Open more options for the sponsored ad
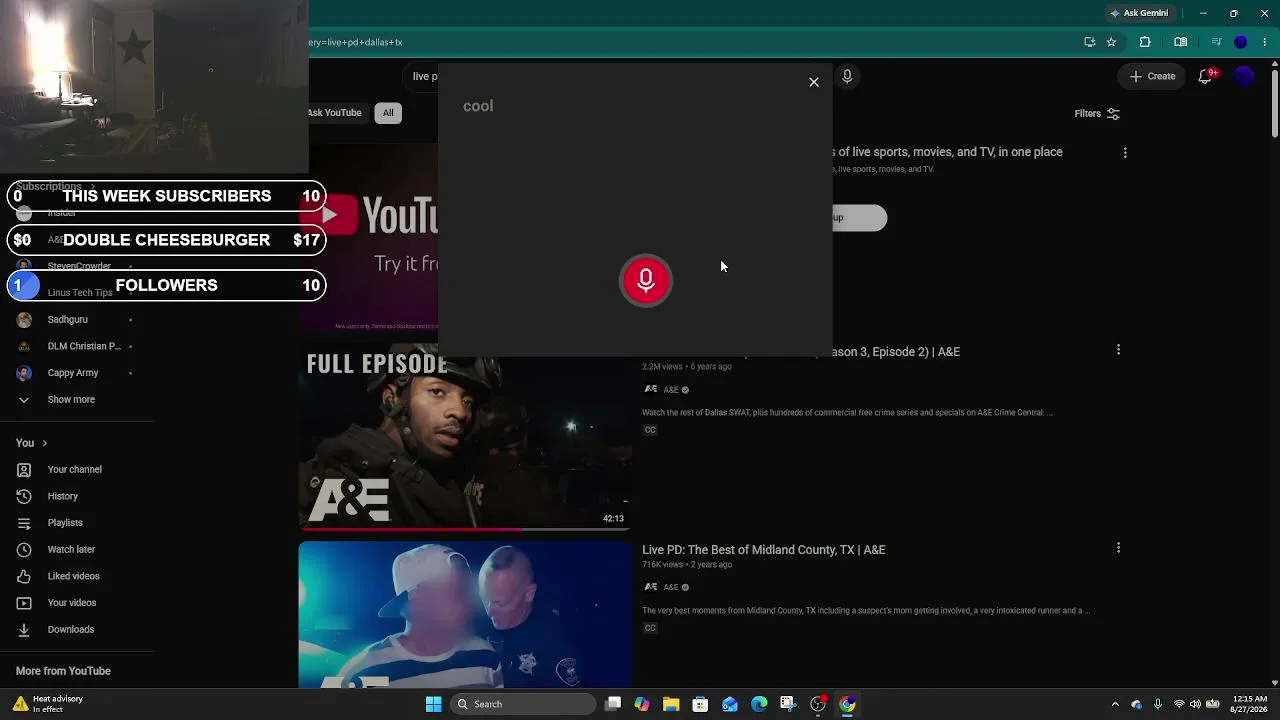 click(1125, 153)
